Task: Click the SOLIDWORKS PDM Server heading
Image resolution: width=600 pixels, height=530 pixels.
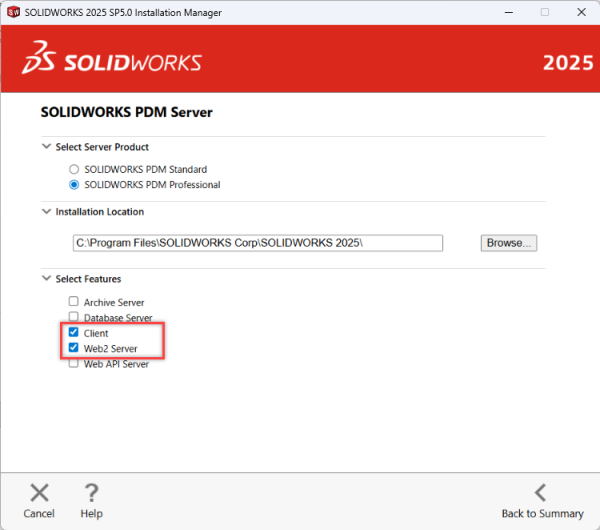Action: 126,112
